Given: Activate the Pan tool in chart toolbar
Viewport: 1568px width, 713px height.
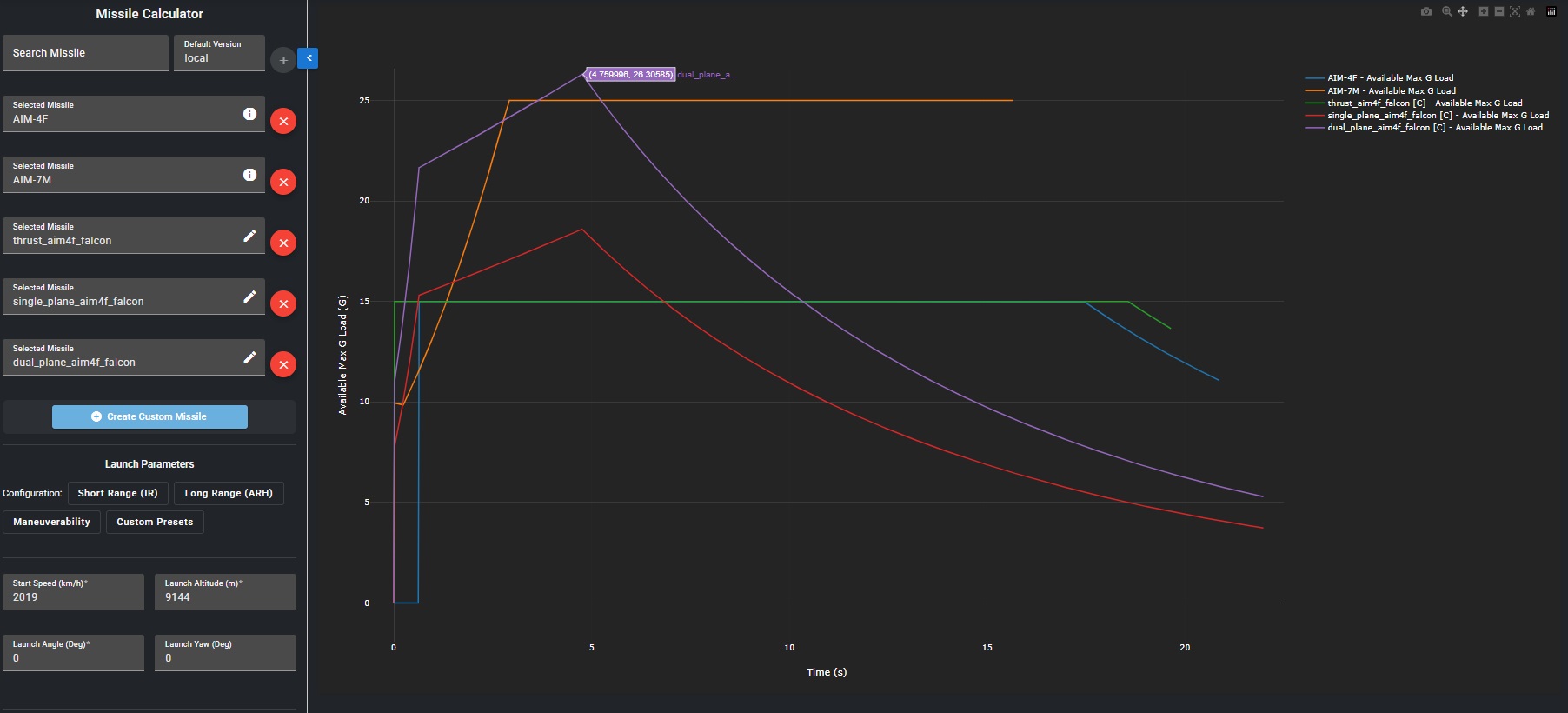Looking at the screenshot, I should click(1463, 11).
